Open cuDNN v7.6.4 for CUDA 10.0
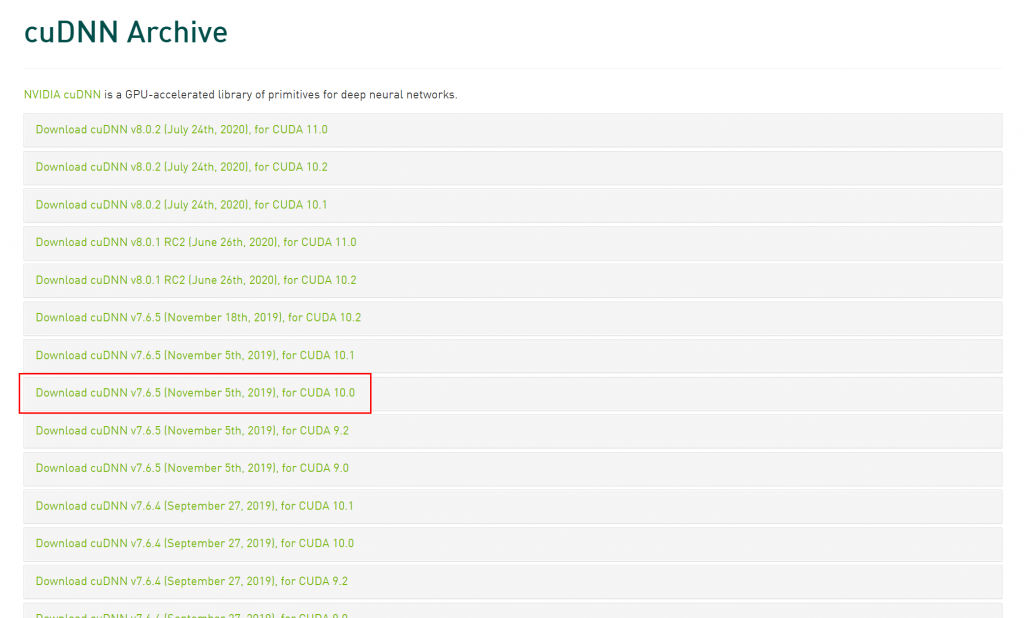Image resolution: width=1024 pixels, height=618 pixels. [194, 544]
